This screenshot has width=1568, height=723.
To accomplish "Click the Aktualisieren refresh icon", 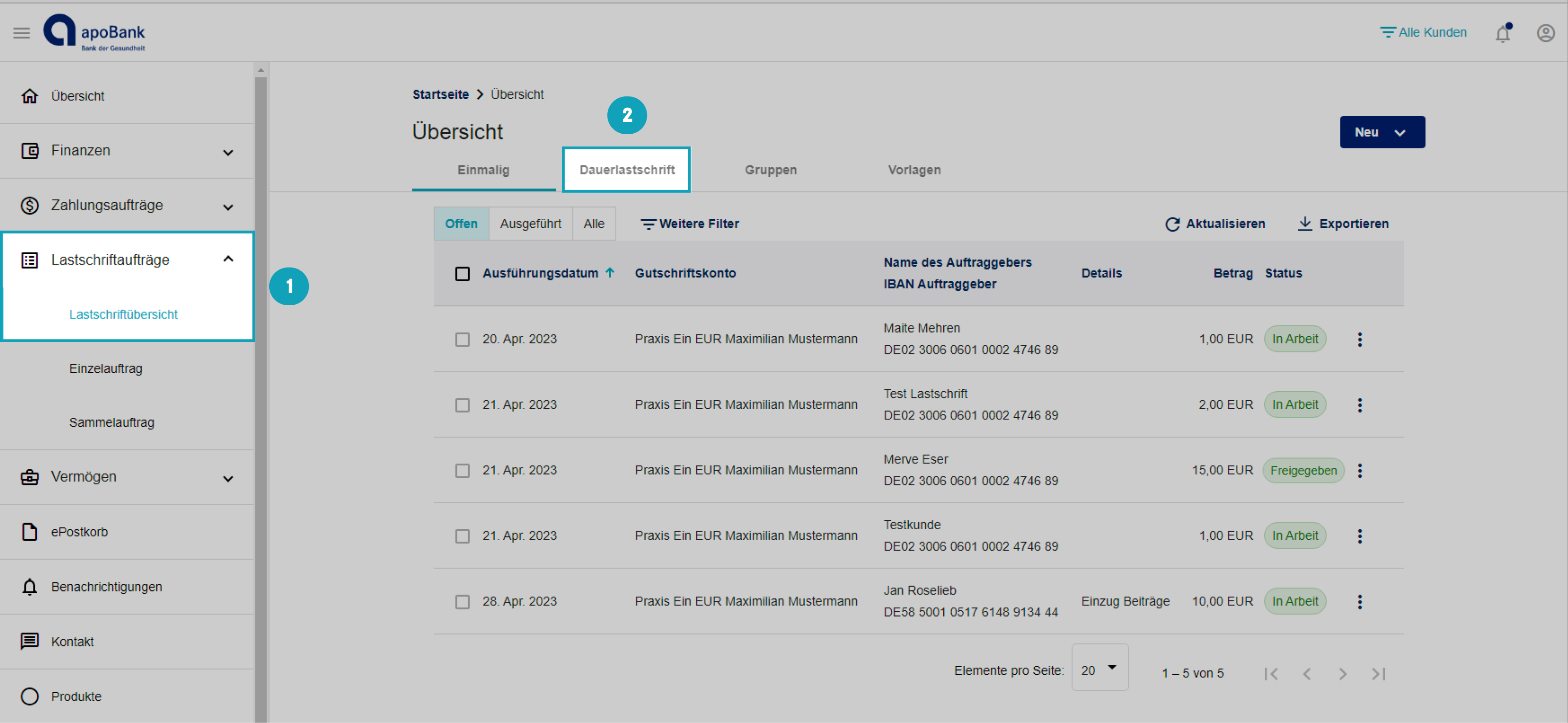I will [1172, 224].
